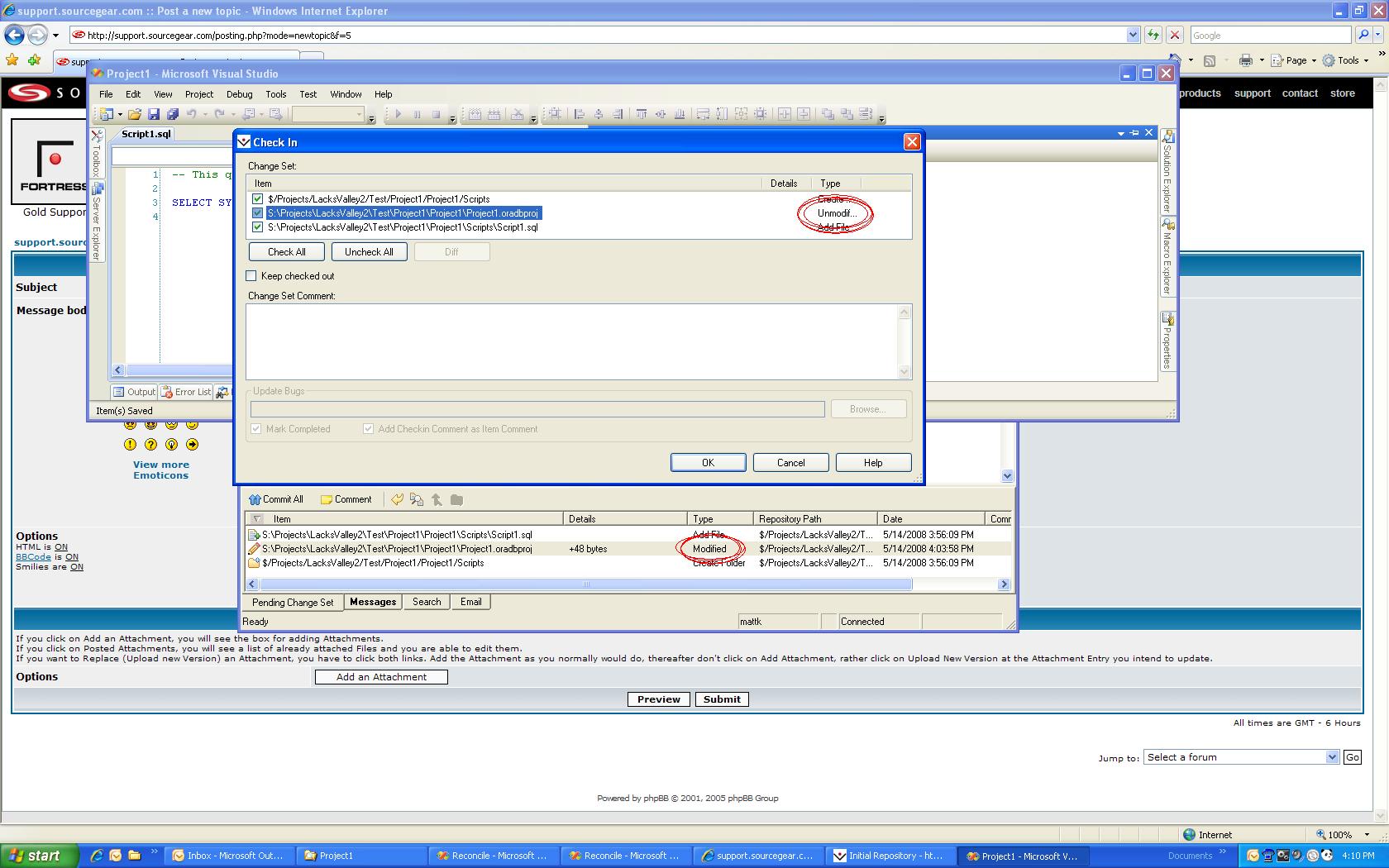Click the Print icon in IE command bar
Image resolution: width=1389 pixels, height=868 pixels.
coord(1246,60)
